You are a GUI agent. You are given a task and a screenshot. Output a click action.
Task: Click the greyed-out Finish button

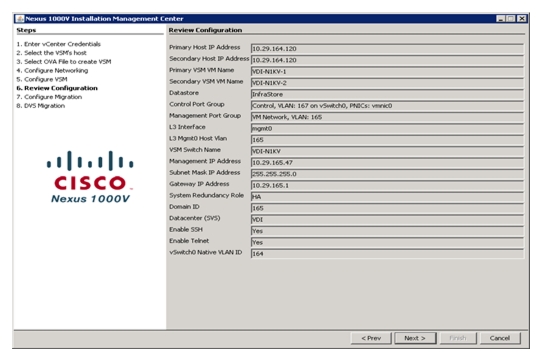coord(458,338)
